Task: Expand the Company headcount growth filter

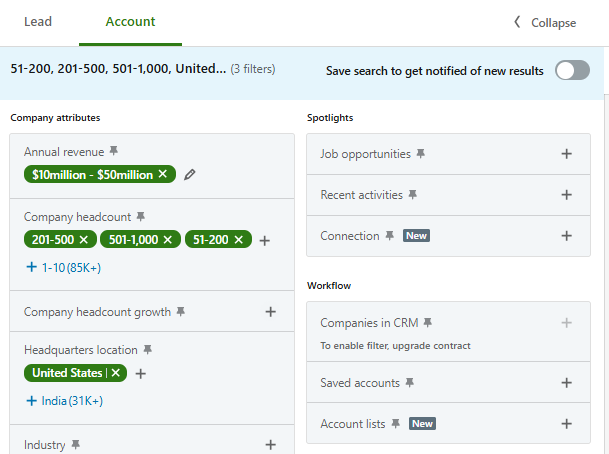Action: [x=270, y=312]
